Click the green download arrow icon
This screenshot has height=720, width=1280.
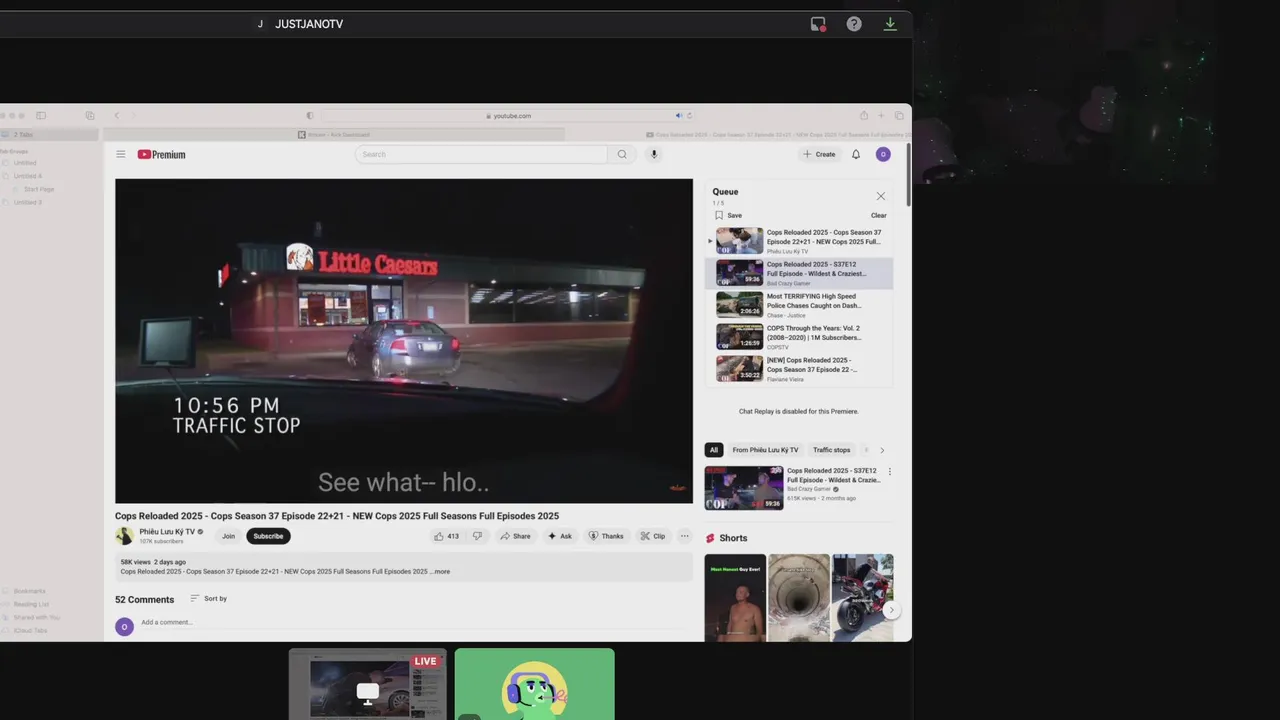tap(890, 24)
